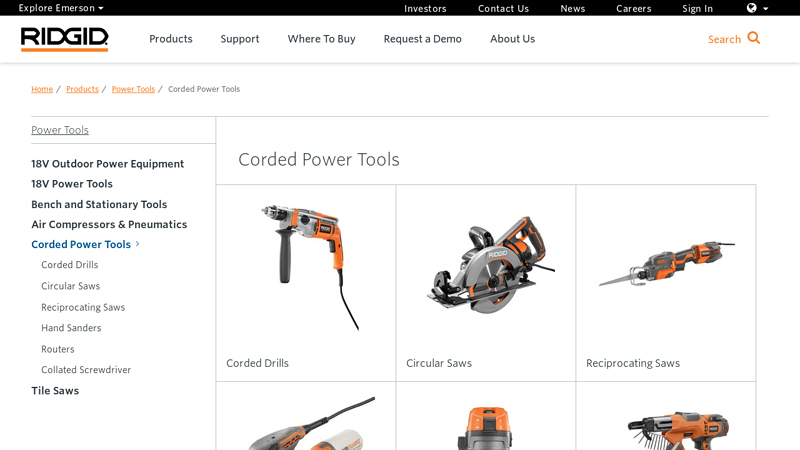
Task: Expand the Explore Emerson dropdown
Action: (61, 8)
